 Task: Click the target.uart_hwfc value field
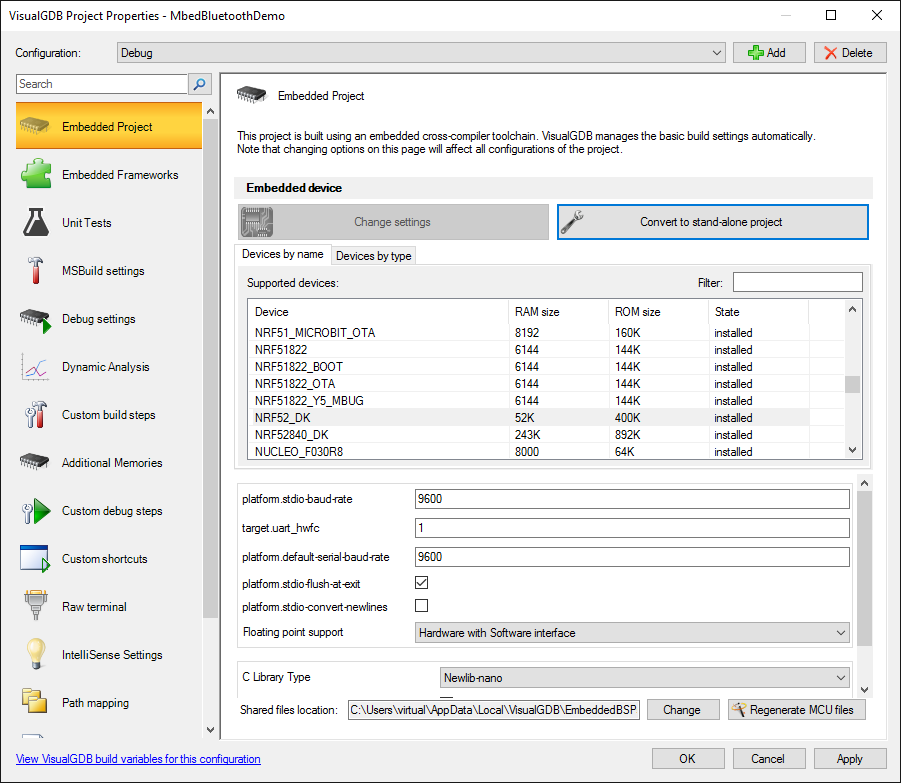coord(632,527)
